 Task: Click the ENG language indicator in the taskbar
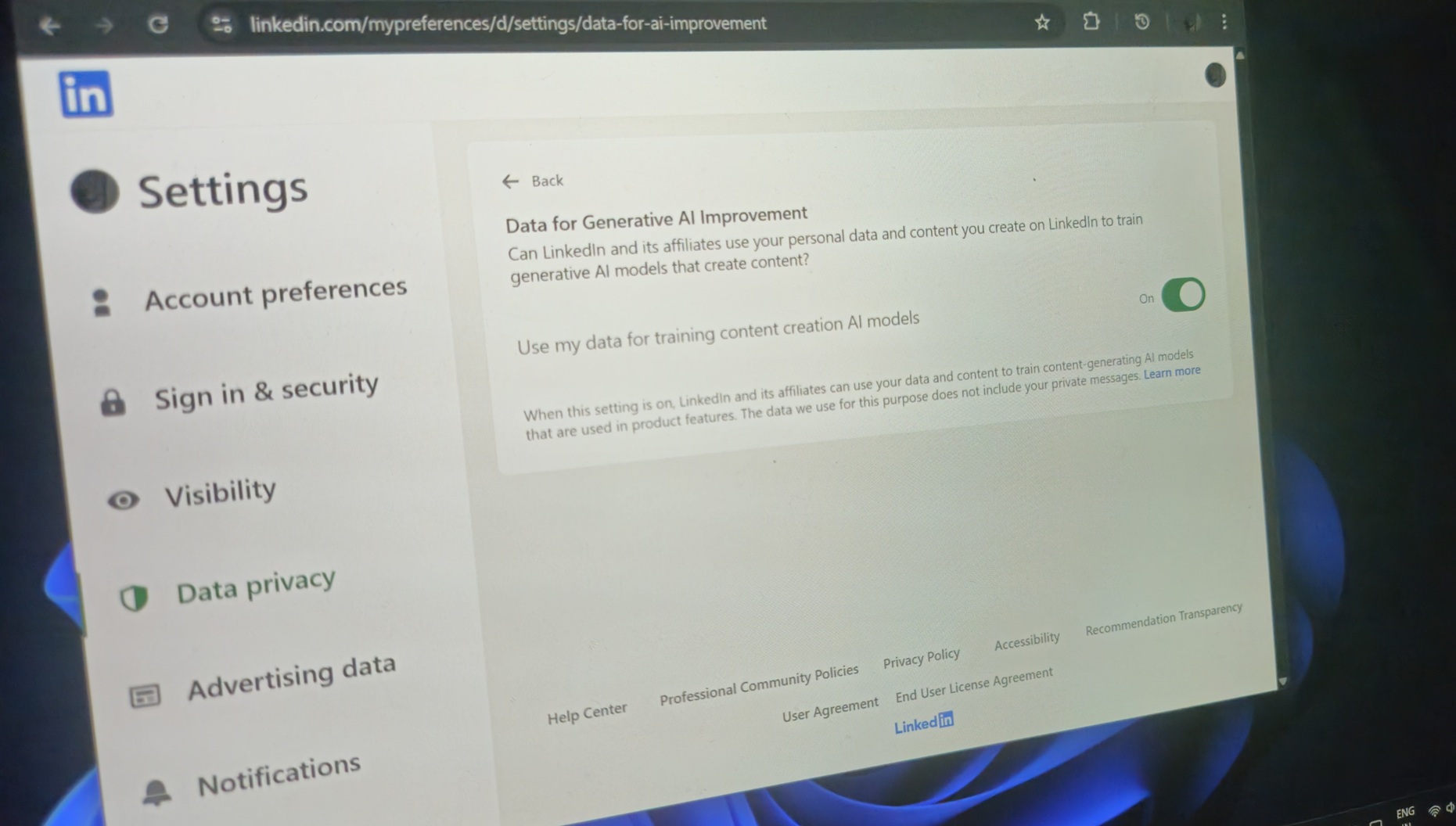1405,813
